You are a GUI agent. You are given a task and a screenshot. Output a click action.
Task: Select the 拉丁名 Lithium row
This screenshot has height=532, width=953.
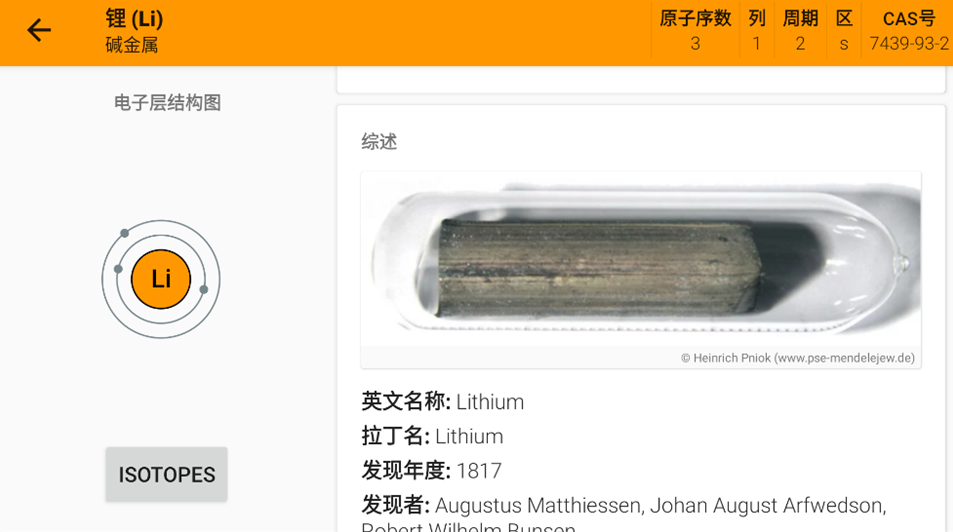click(x=432, y=437)
